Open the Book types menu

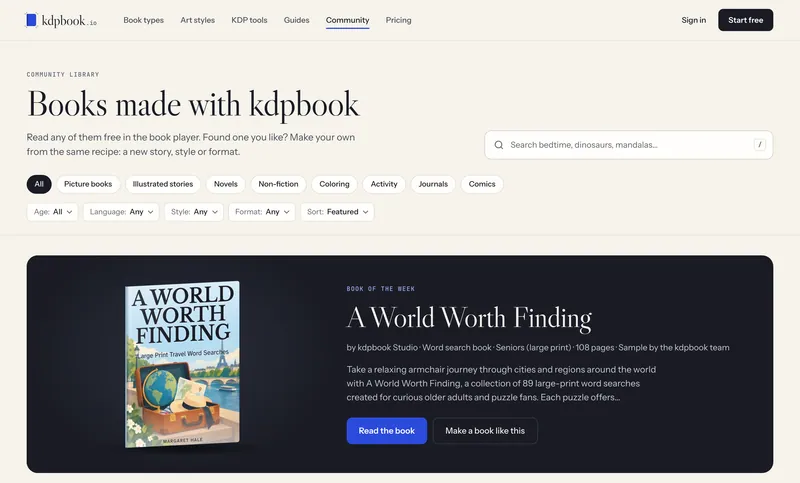click(143, 20)
